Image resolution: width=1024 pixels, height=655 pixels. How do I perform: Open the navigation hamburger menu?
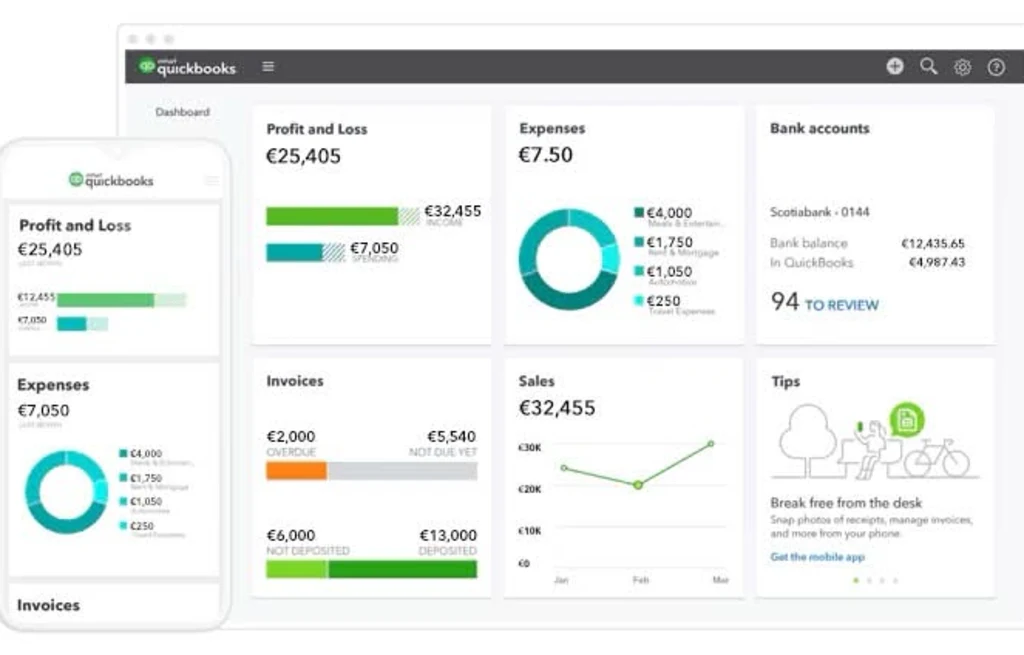click(267, 66)
